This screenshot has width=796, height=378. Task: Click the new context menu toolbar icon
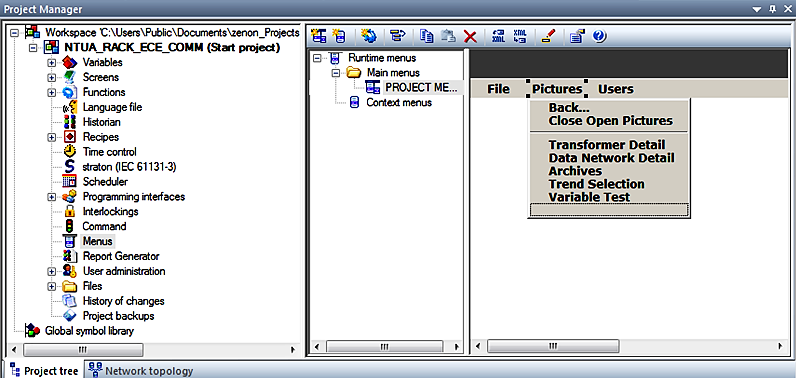point(339,36)
